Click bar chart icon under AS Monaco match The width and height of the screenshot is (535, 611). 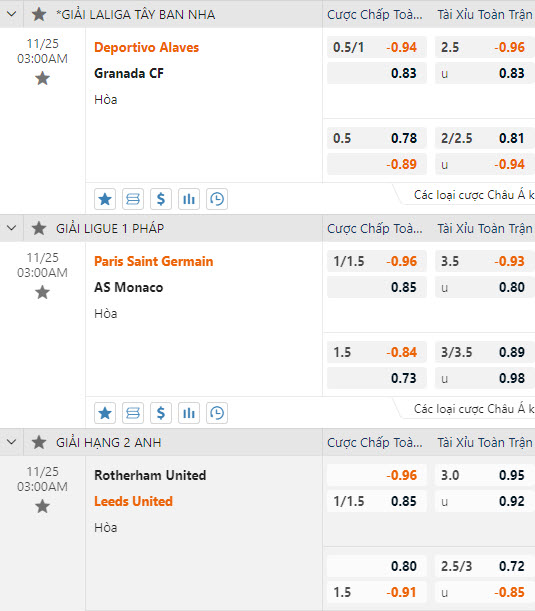coord(189,413)
